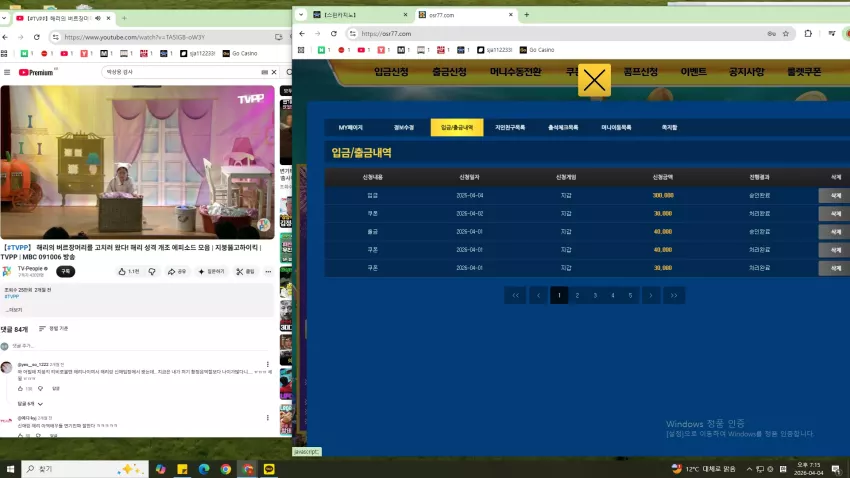
Task: Open the three-dot more actions menu under video
Action: pos(268,272)
